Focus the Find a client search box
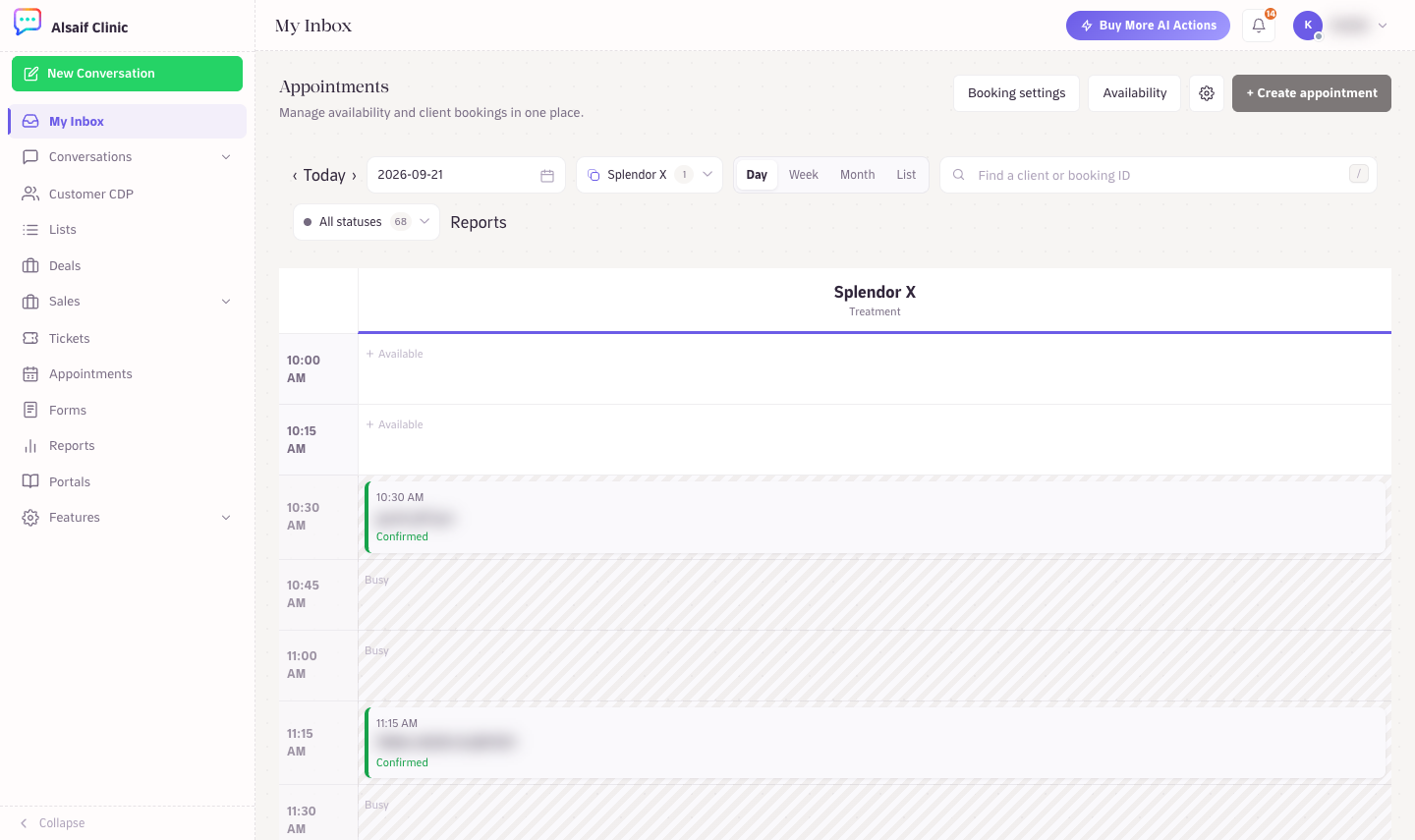 1159,175
